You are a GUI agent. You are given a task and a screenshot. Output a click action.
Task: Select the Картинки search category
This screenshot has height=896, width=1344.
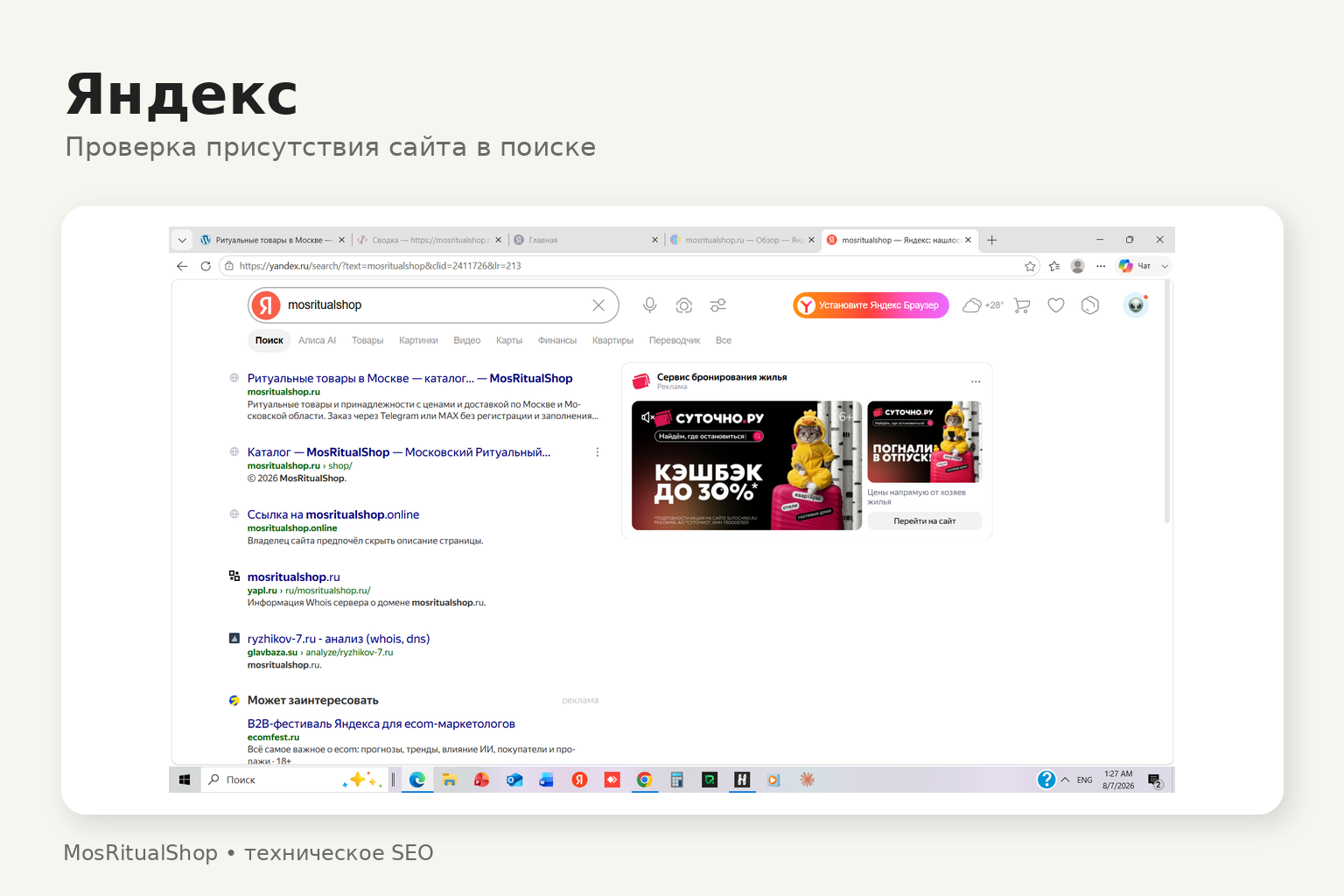[x=418, y=340]
